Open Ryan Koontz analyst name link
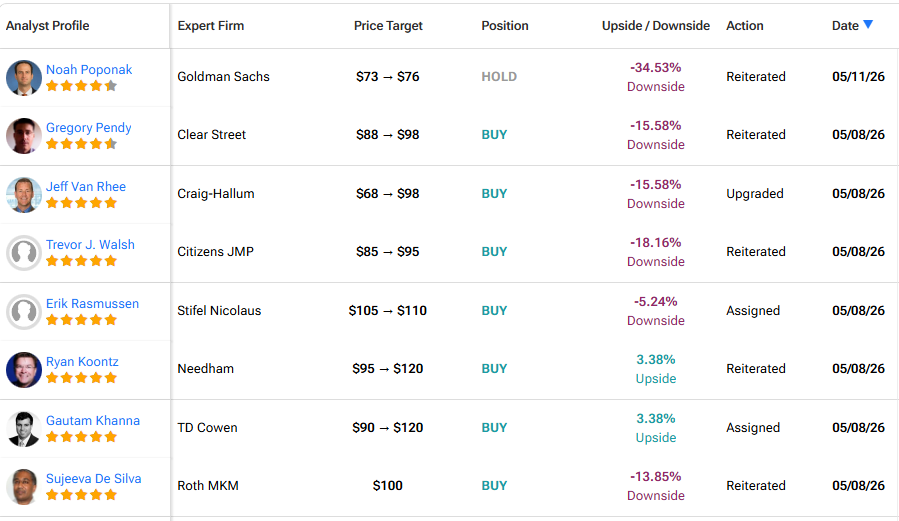The image size is (899, 521). [82, 362]
